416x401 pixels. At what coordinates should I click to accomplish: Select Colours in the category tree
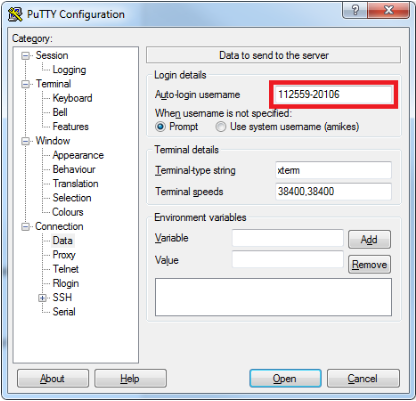[68, 212]
